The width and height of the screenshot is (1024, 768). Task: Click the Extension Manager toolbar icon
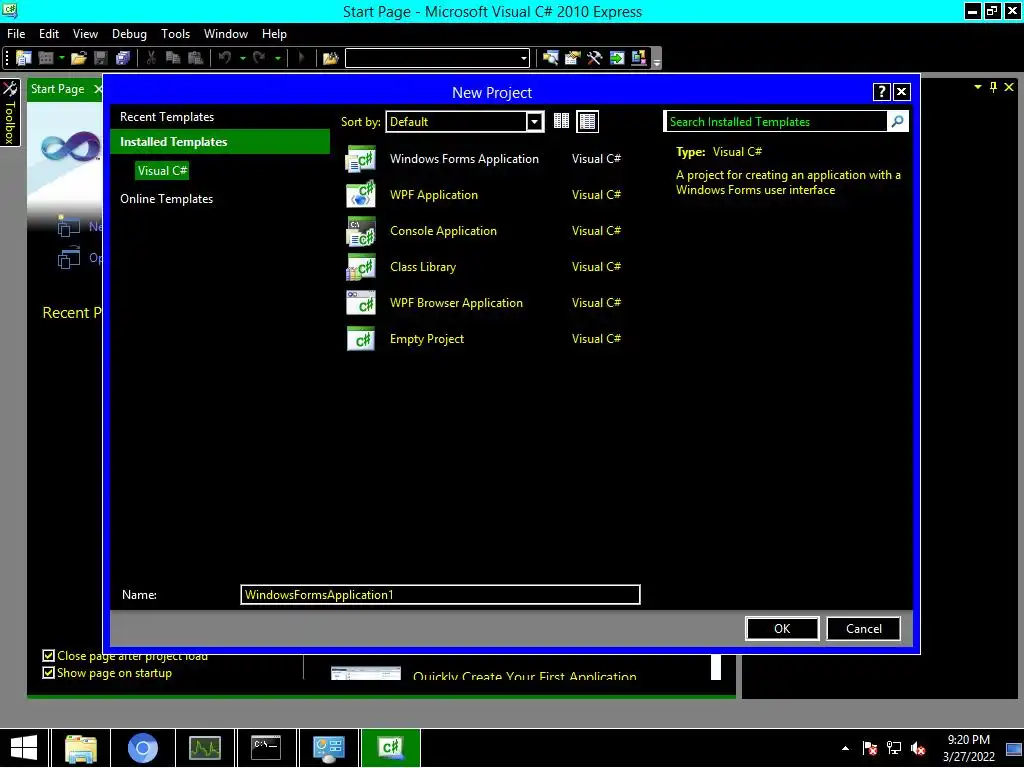click(639, 58)
